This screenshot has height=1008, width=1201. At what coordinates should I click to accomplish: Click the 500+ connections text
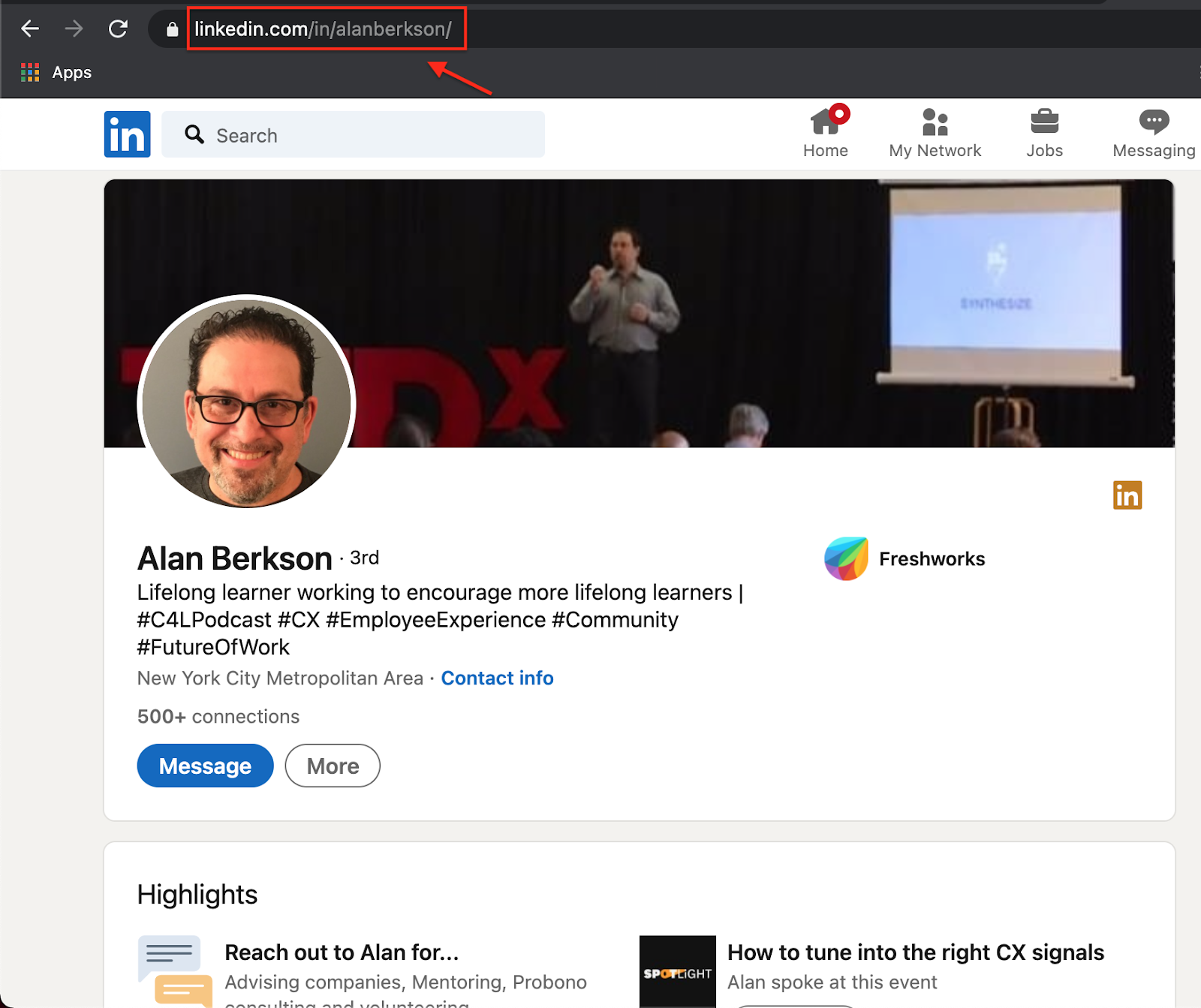pos(218,717)
